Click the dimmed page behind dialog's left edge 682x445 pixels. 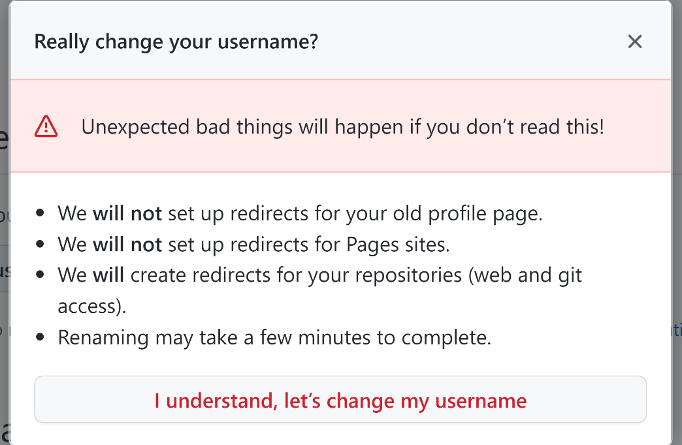point(4,217)
